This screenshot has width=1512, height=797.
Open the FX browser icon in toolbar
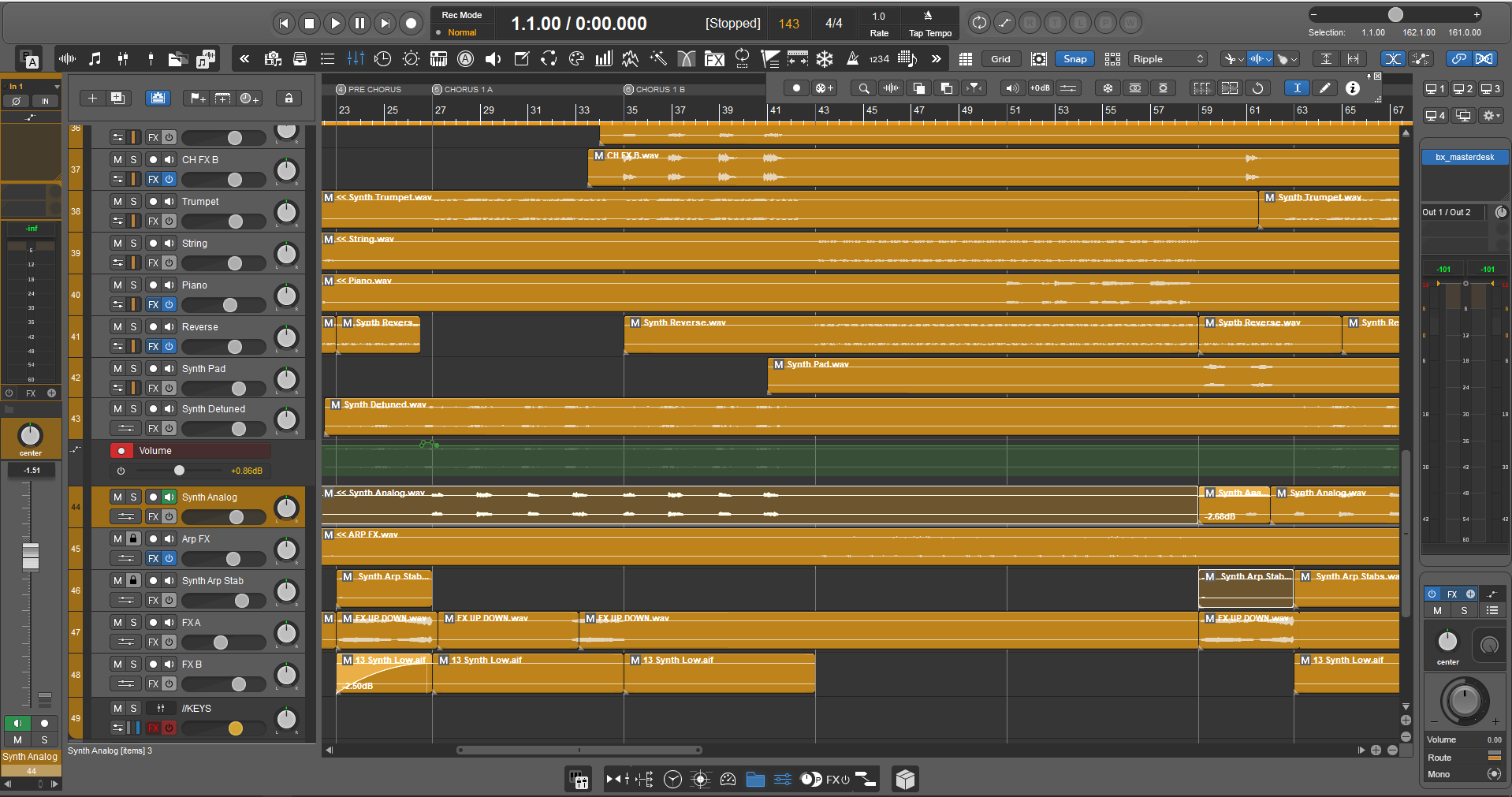714,58
